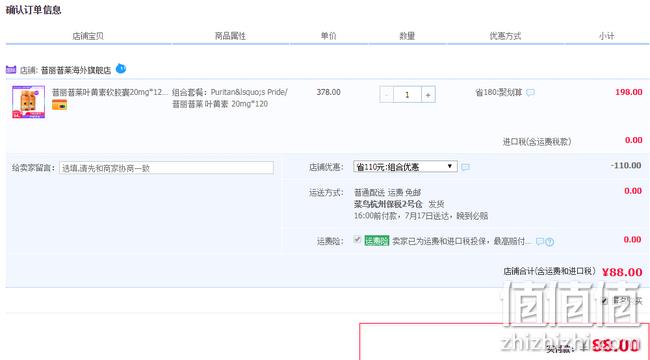Click the 商品属性 column header

point(230,36)
